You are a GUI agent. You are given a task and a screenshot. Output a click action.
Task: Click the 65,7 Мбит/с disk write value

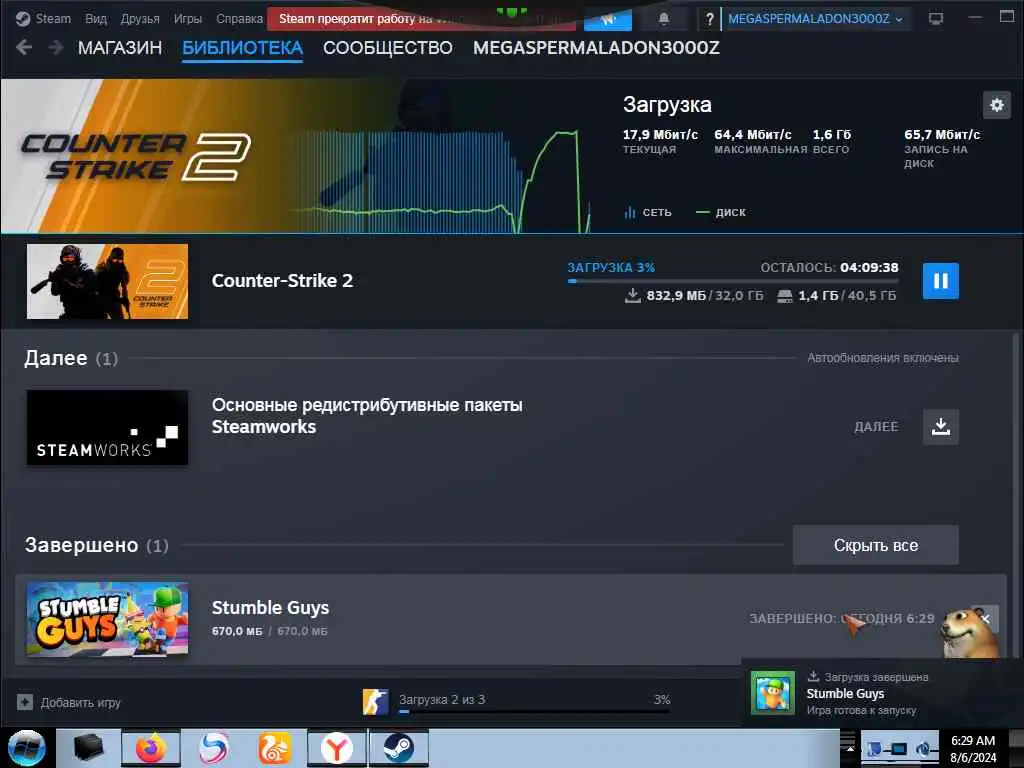[942, 135]
